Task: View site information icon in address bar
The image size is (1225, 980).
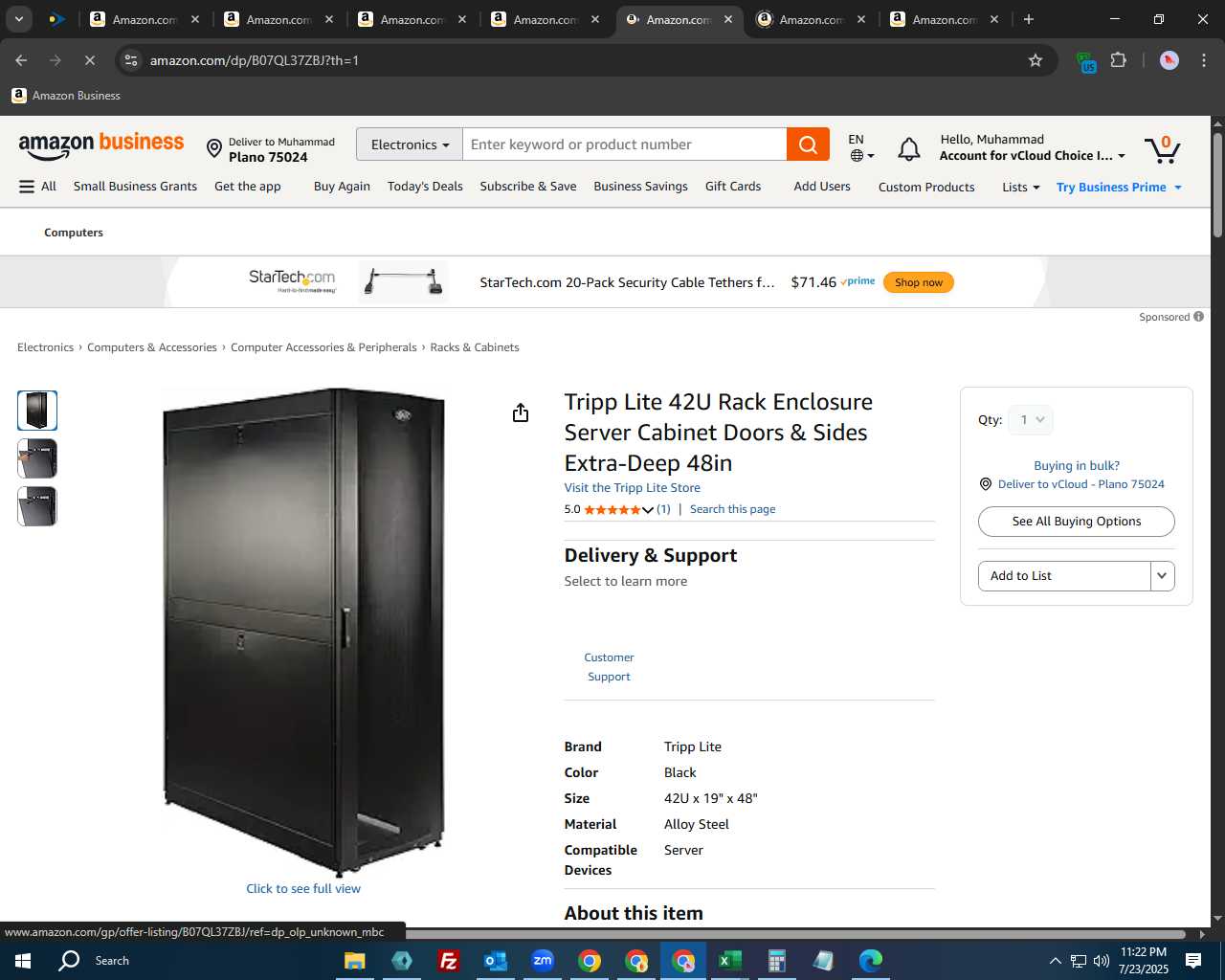Action: (131, 60)
